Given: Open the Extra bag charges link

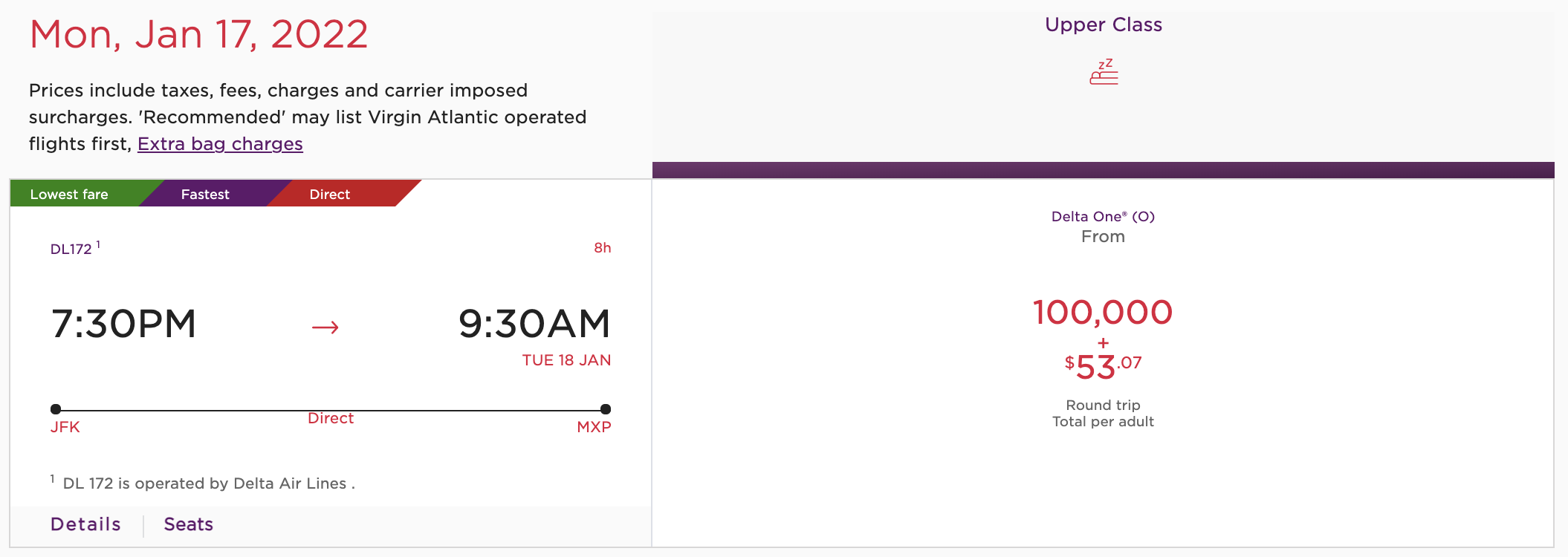Looking at the screenshot, I should 219,143.
